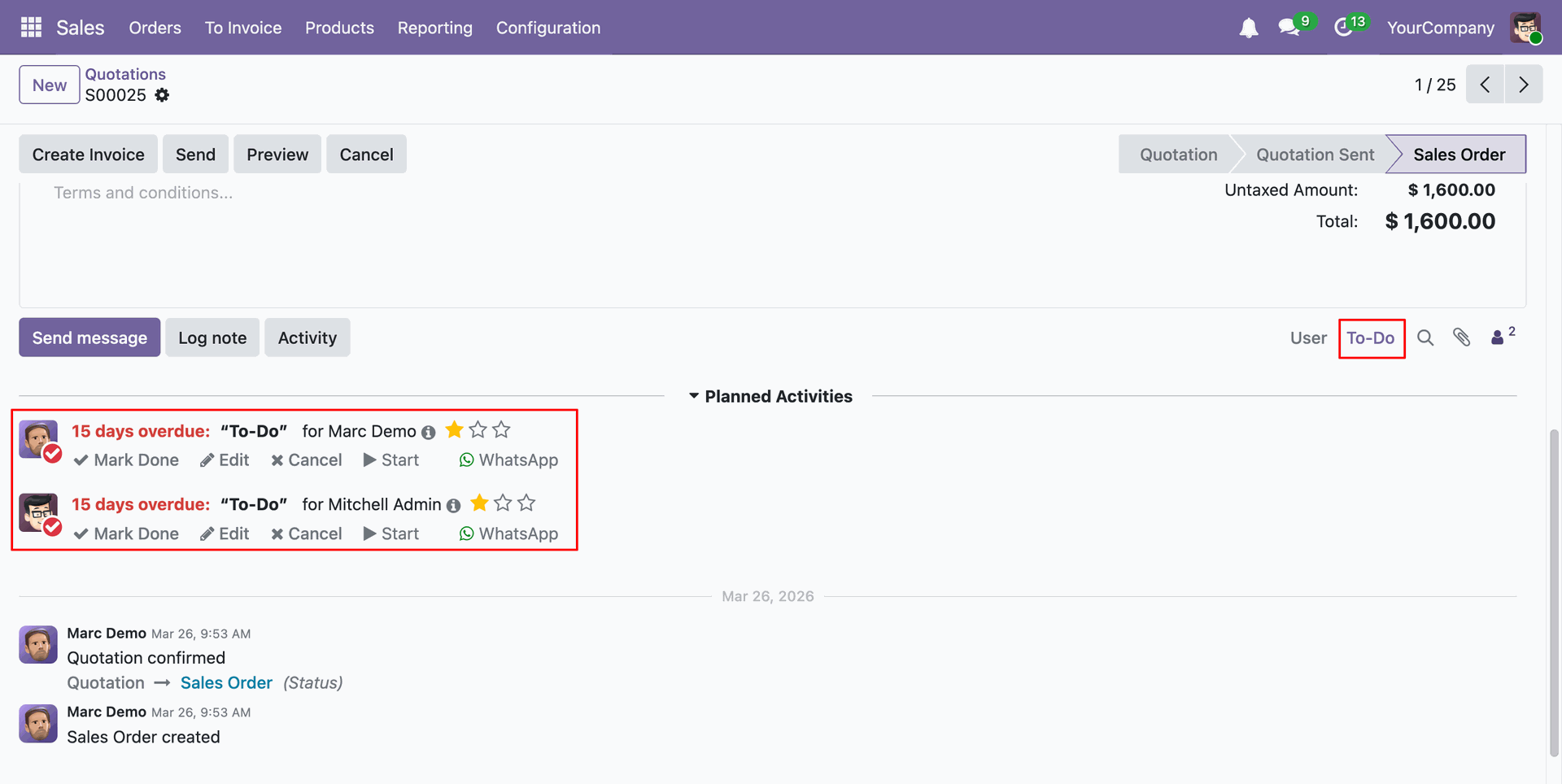Open the Quotations breadcrumb link
The width and height of the screenshot is (1562, 784).
point(125,74)
